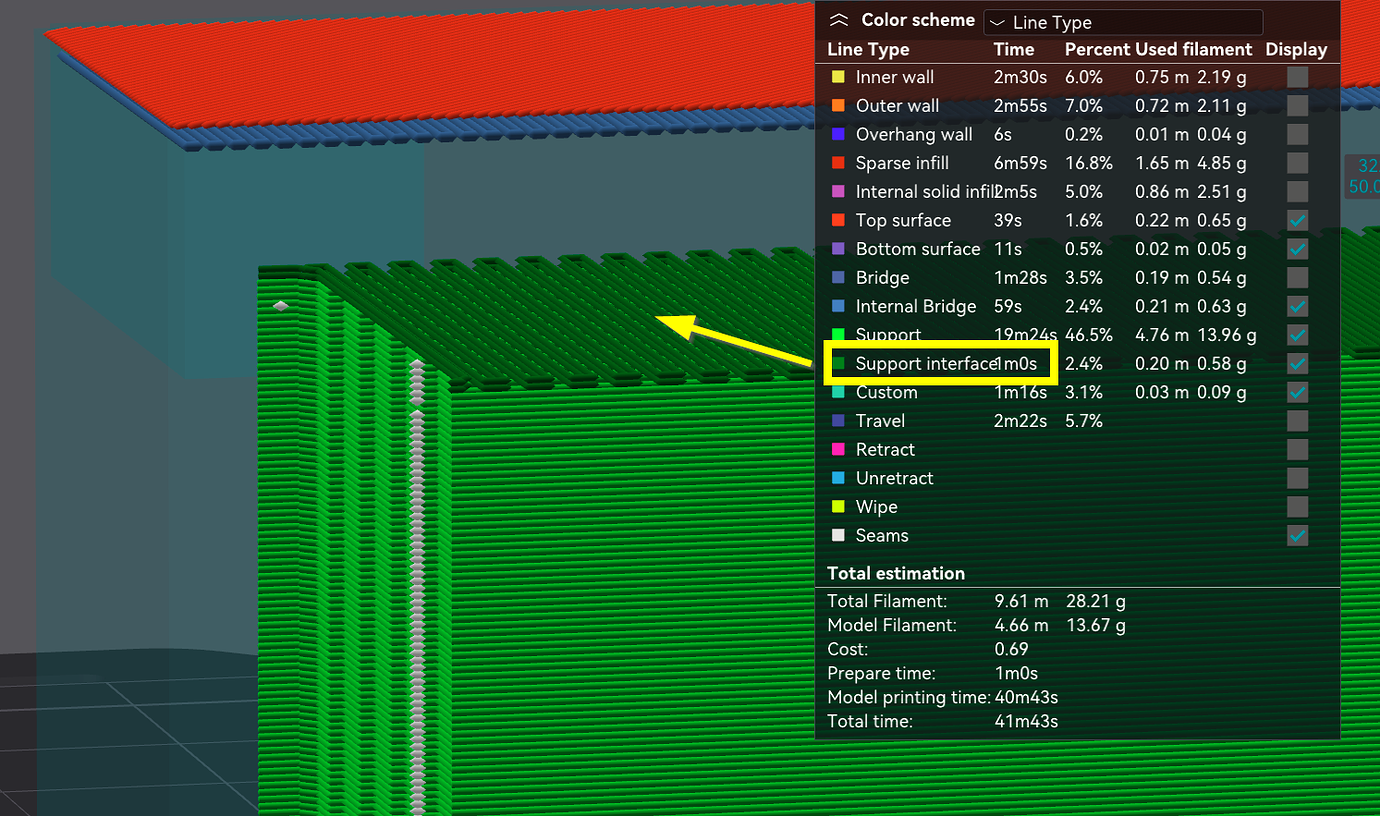The image size is (1380, 816).
Task: Click the pink Retract color swatch
Action: click(838, 450)
